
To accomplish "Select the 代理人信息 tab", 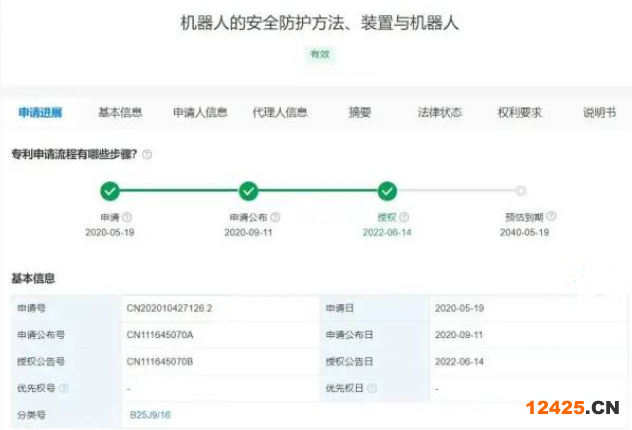I will (x=280, y=113).
